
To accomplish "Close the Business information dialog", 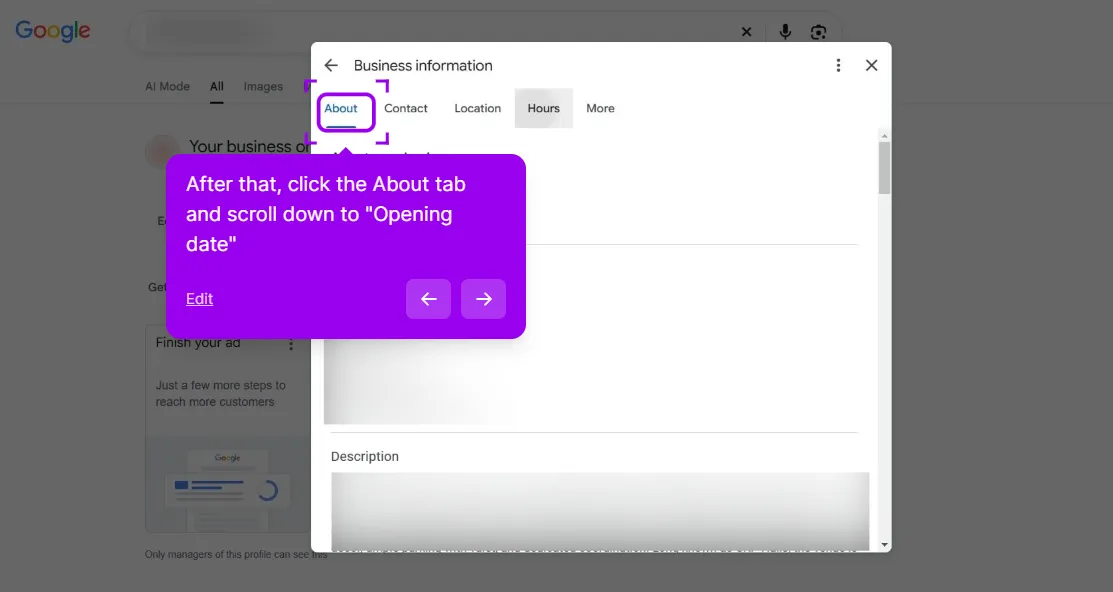I will [x=872, y=65].
